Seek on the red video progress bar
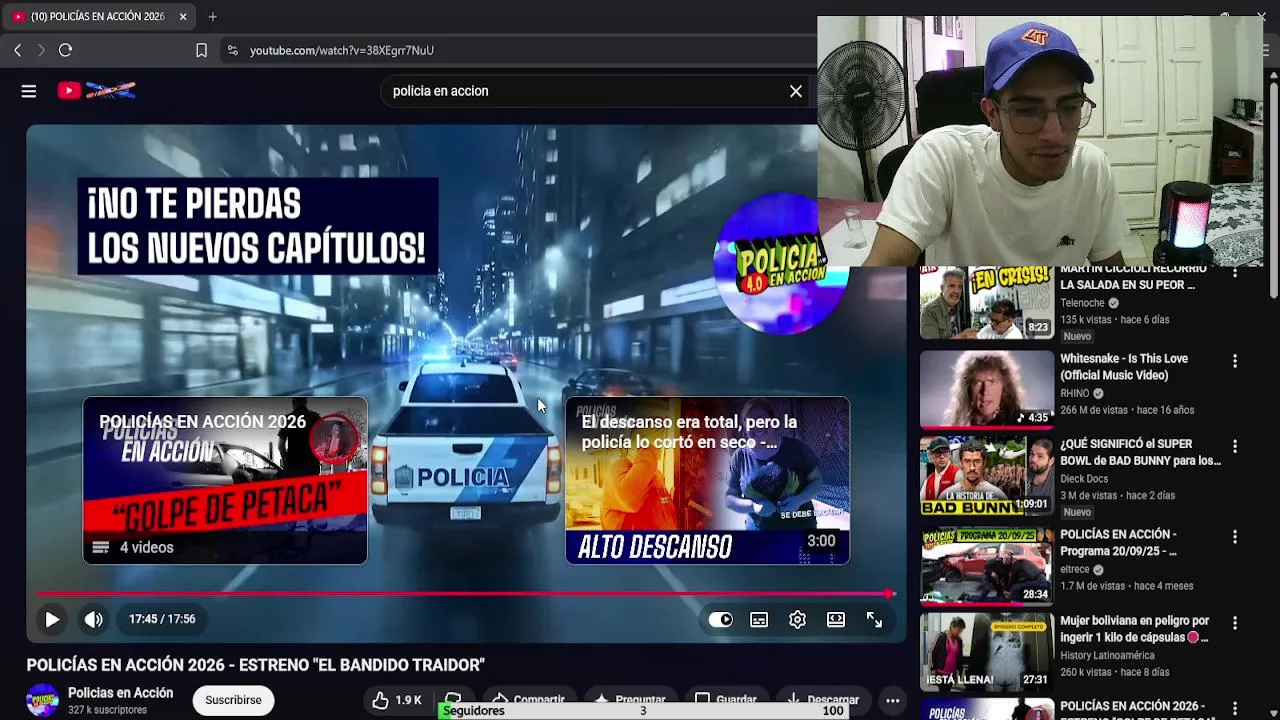1280x720 pixels. tap(466, 594)
